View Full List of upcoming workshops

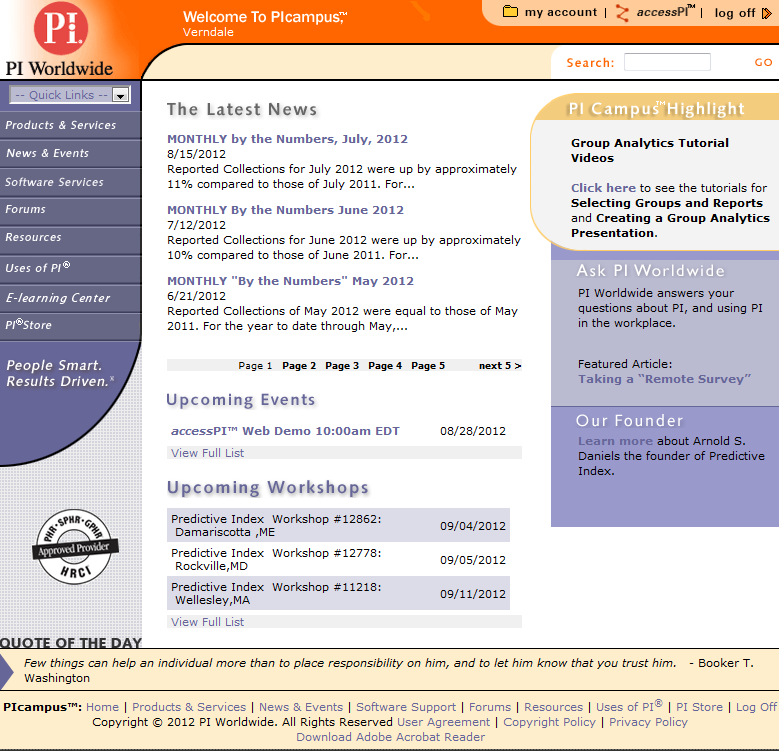tap(207, 622)
